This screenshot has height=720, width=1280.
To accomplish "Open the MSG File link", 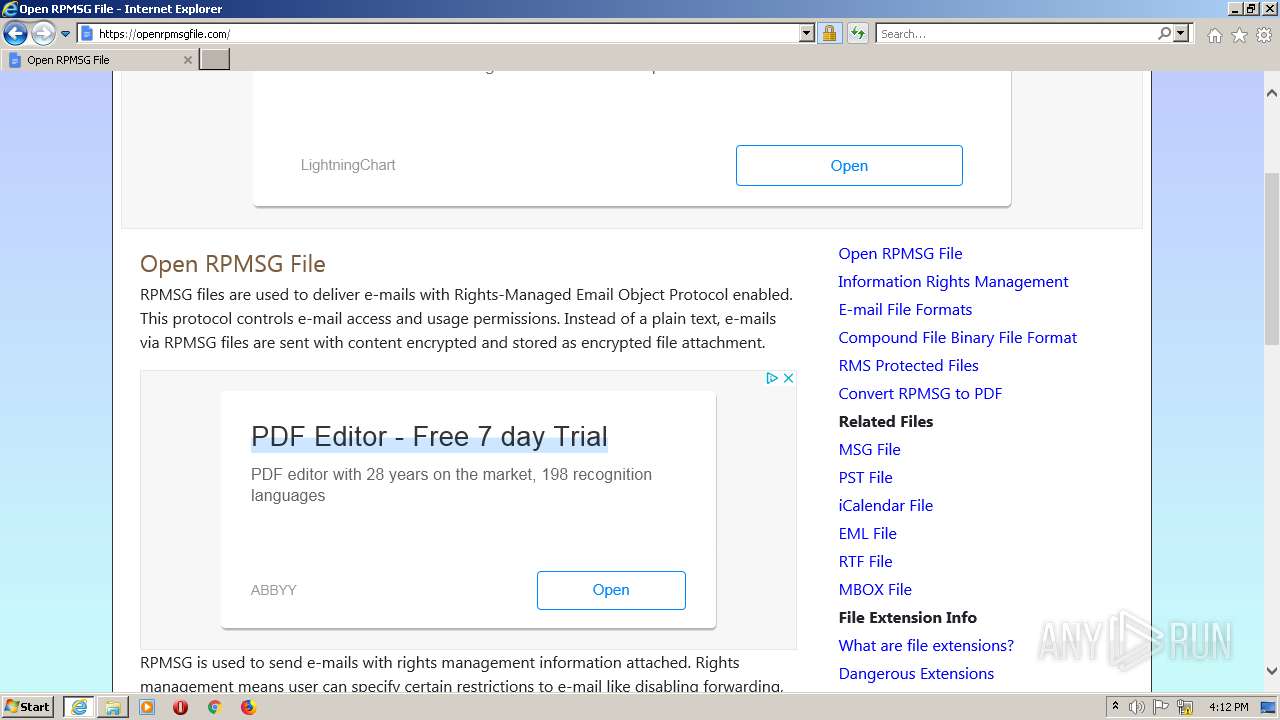I will pos(869,450).
